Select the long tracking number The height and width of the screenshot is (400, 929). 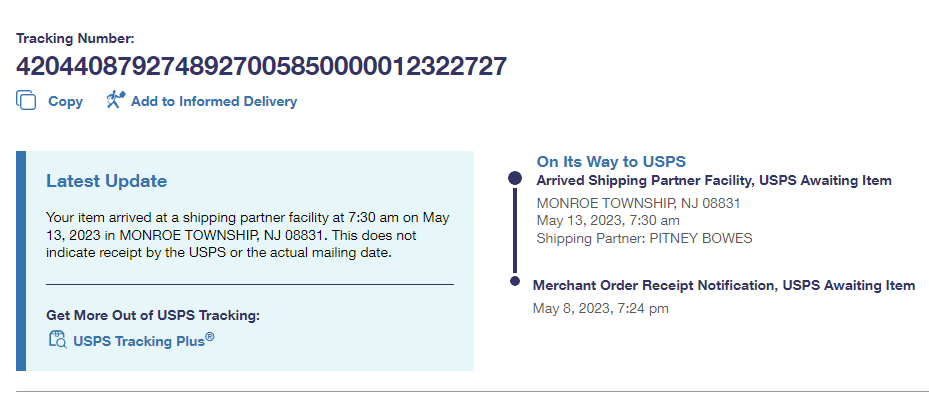pos(261,67)
